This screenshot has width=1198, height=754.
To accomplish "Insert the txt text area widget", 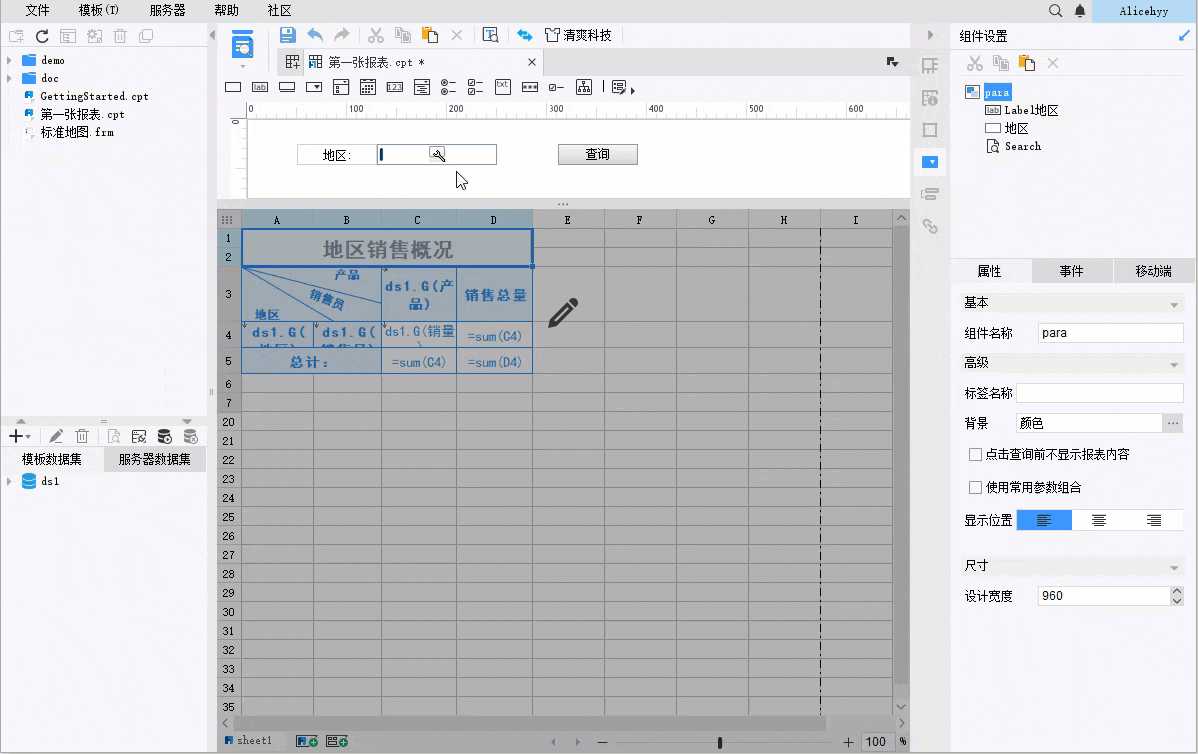I will (502, 86).
